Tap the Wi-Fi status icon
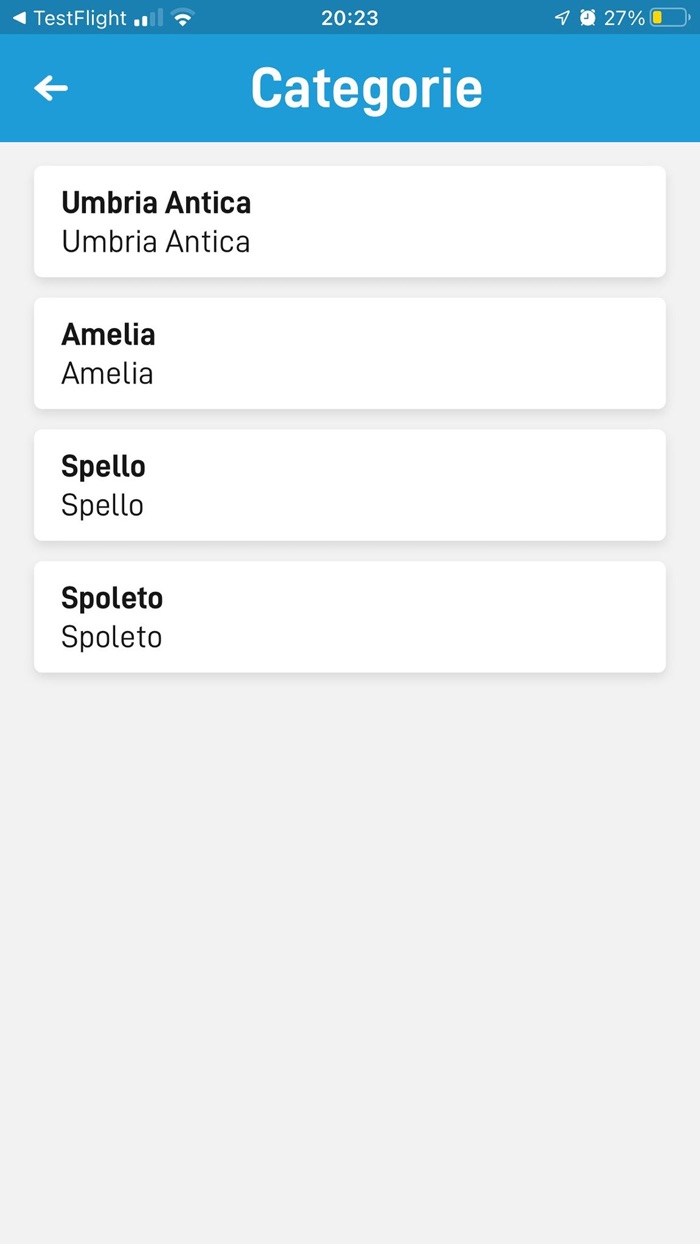 [182, 18]
